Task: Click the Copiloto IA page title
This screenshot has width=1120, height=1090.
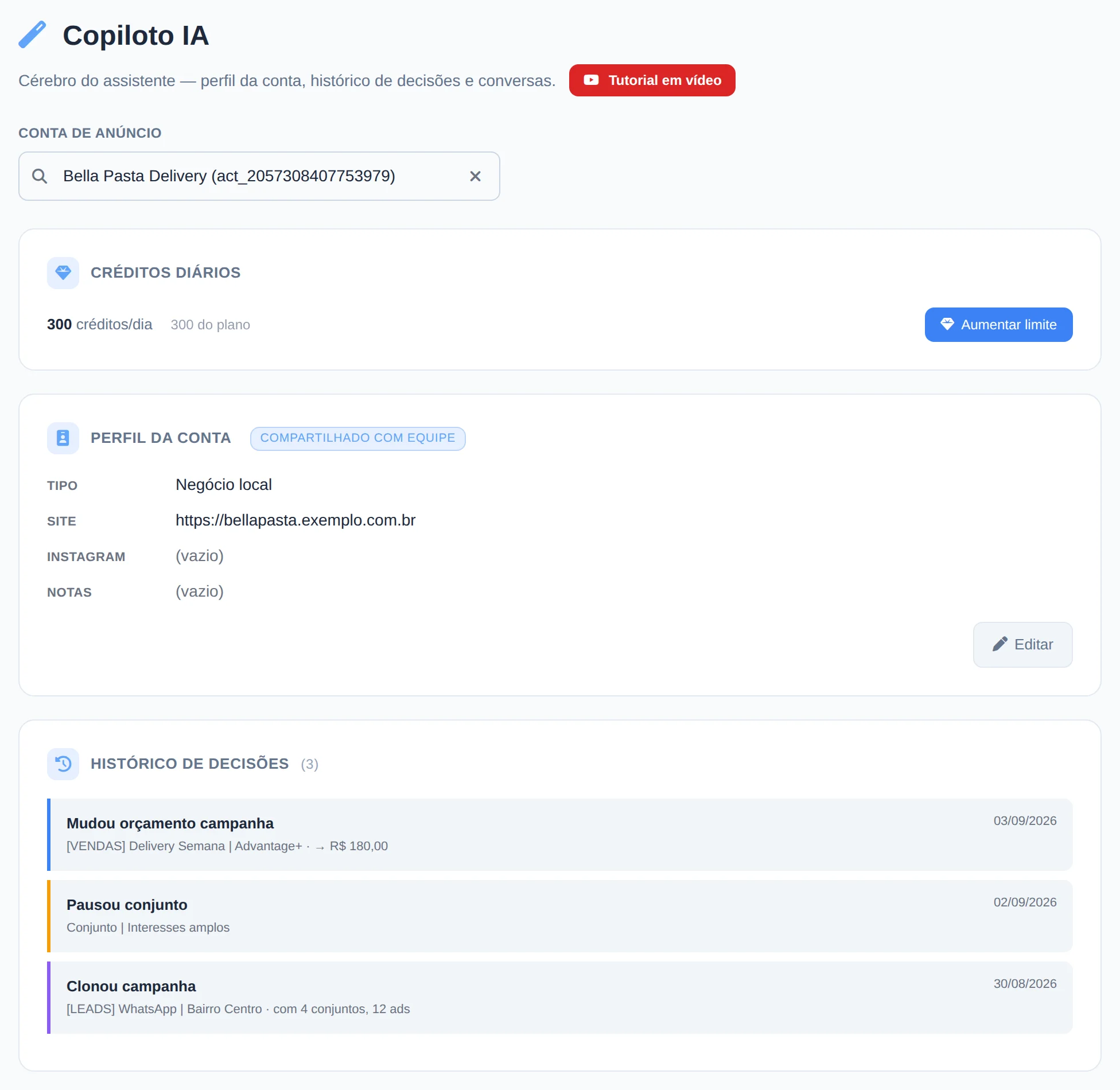Action: (136, 36)
